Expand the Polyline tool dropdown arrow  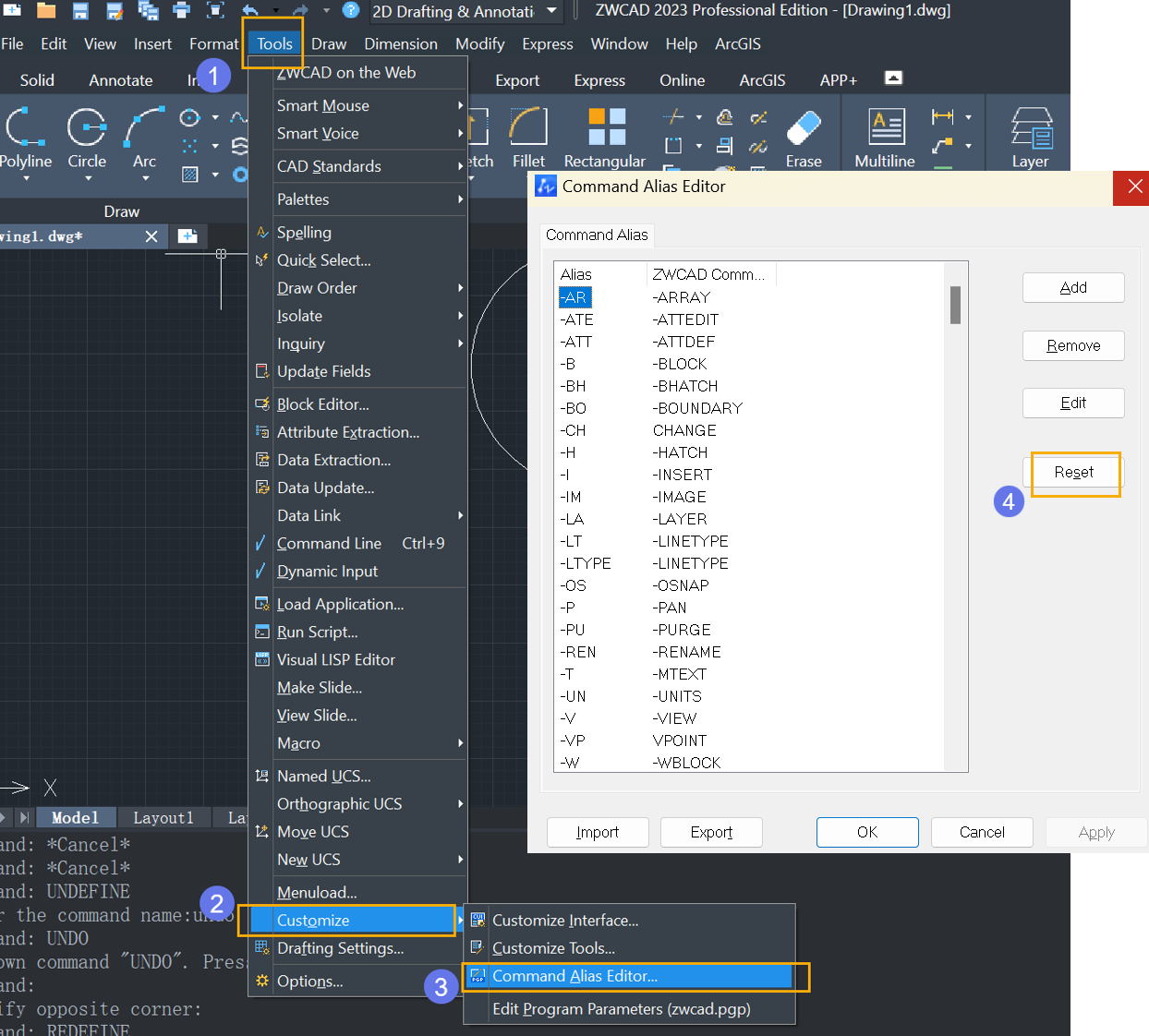click(26, 178)
